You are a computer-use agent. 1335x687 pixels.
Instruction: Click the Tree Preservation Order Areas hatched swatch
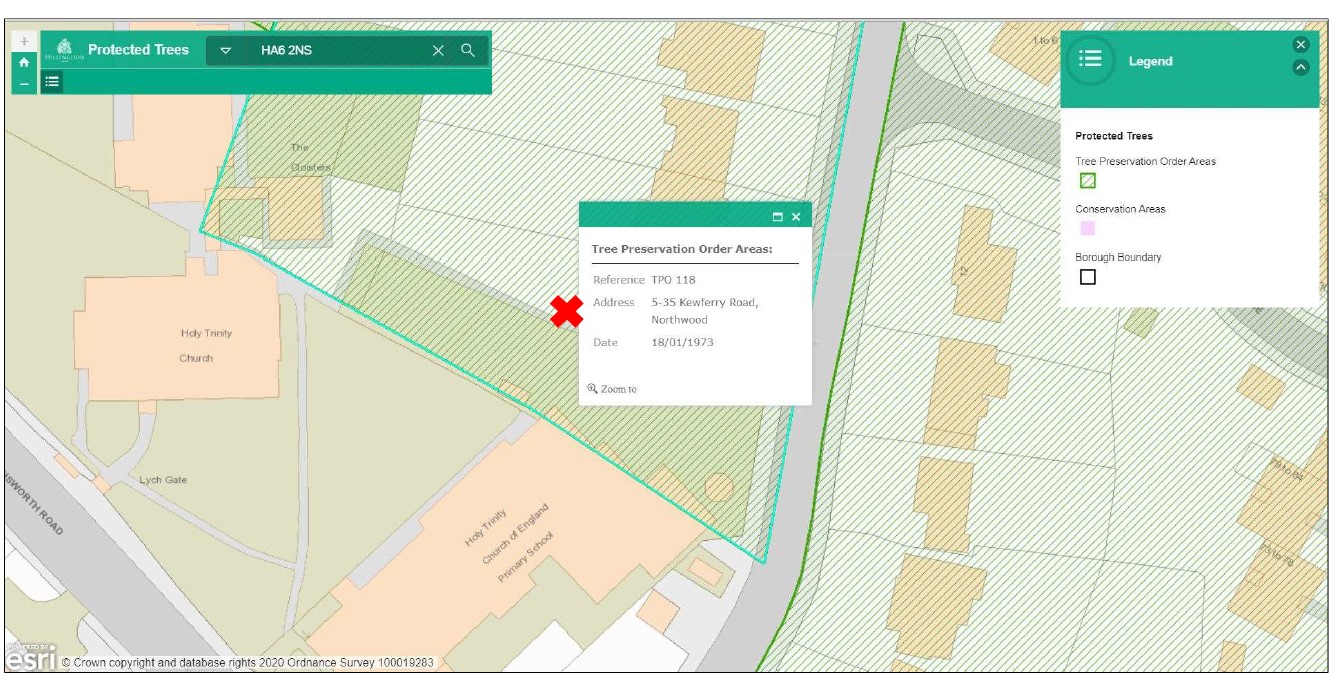[1088, 181]
